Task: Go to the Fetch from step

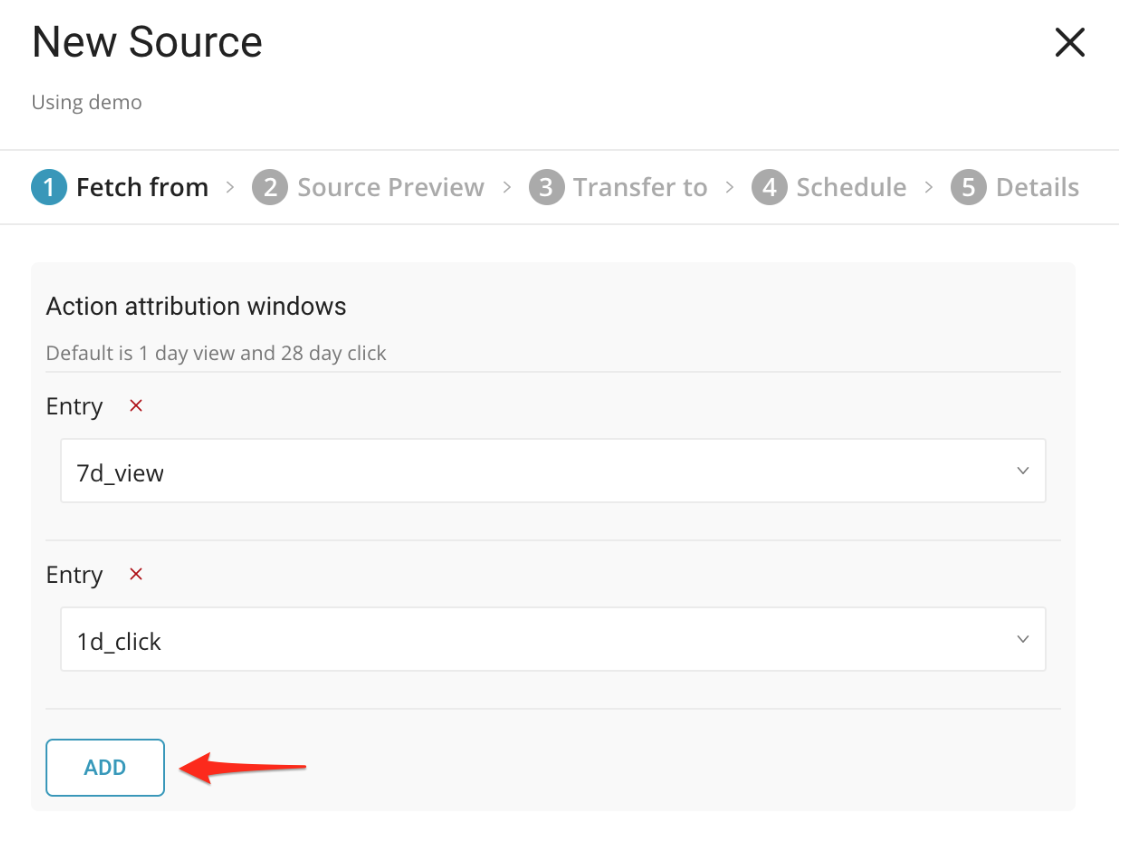Action: pyautogui.click(x=142, y=187)
